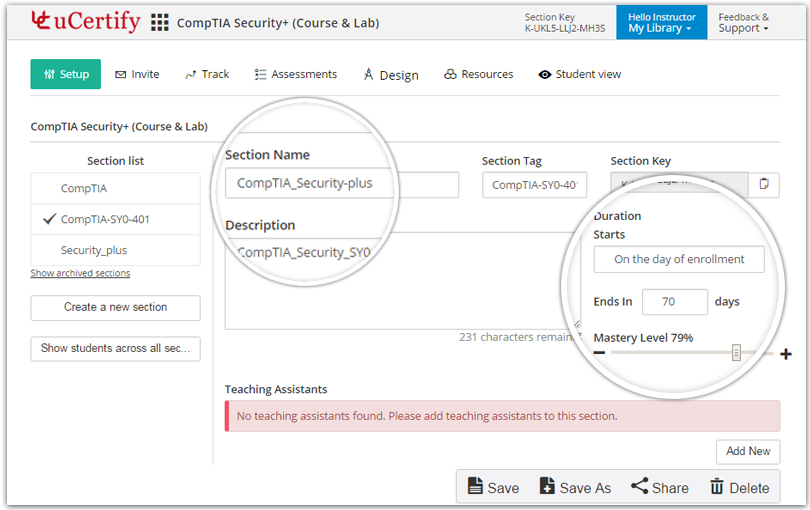Open the apps grid icon

(x=160, y=23)
